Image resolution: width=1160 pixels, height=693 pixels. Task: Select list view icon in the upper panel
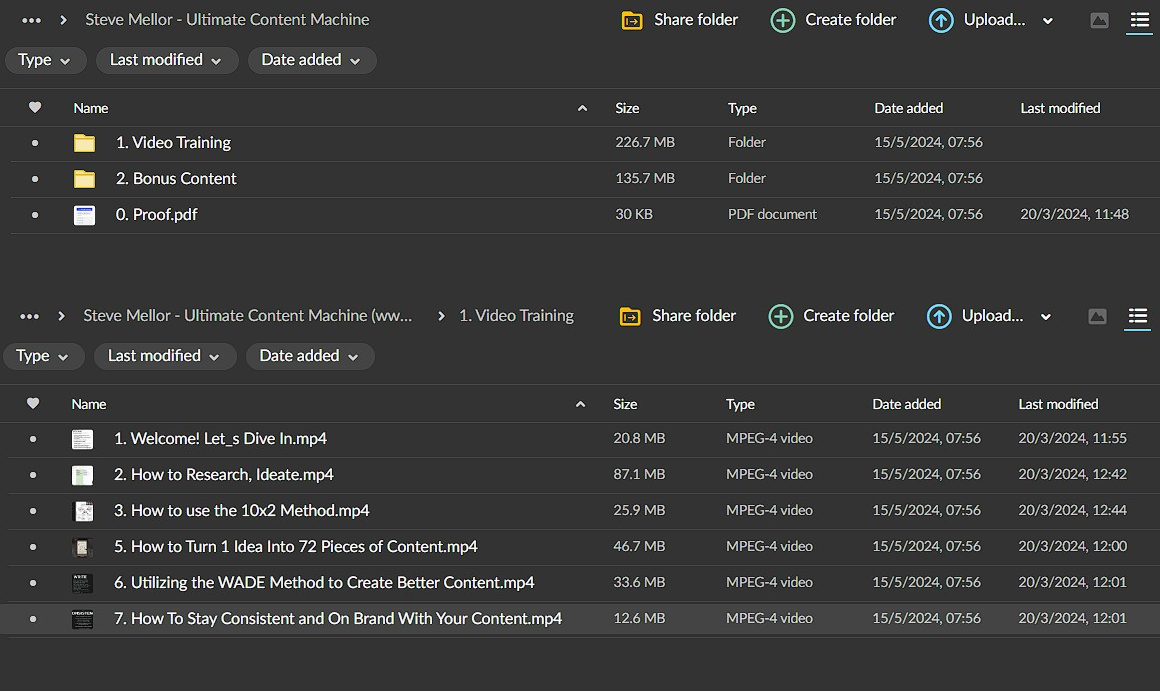[1139, 21]
